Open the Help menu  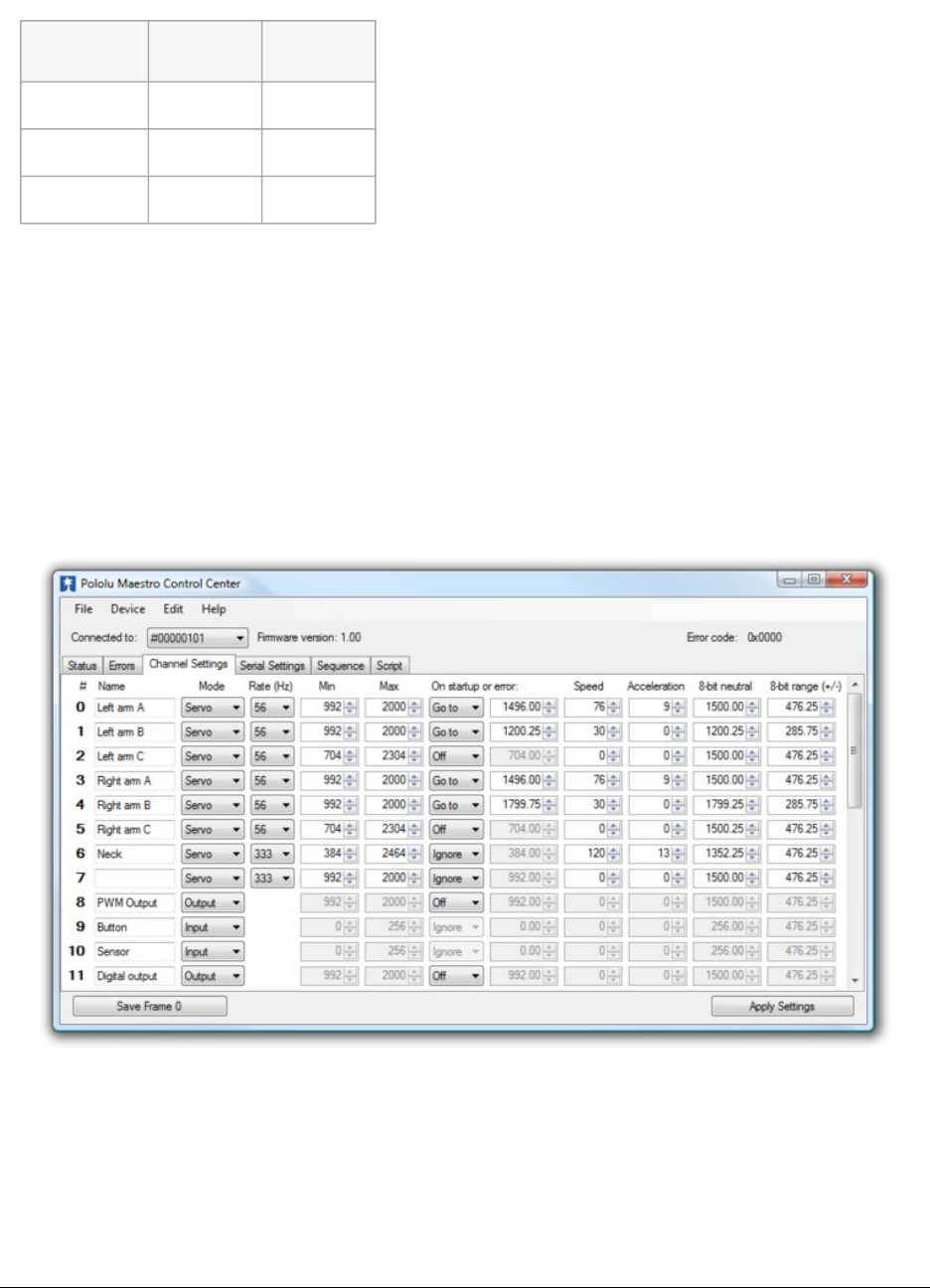(214, 609)
